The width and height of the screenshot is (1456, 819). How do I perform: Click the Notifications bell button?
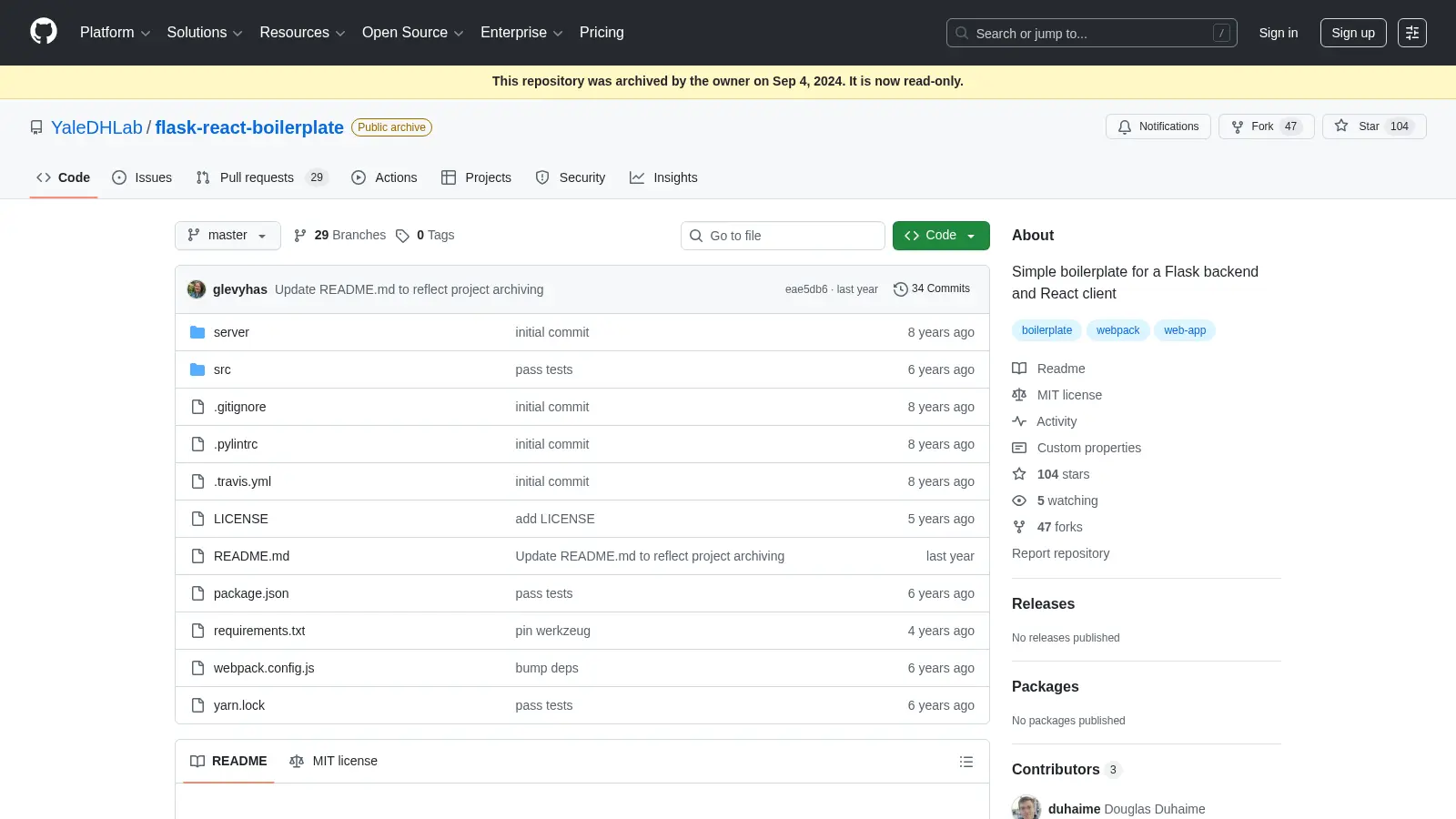coord(1158,126)
